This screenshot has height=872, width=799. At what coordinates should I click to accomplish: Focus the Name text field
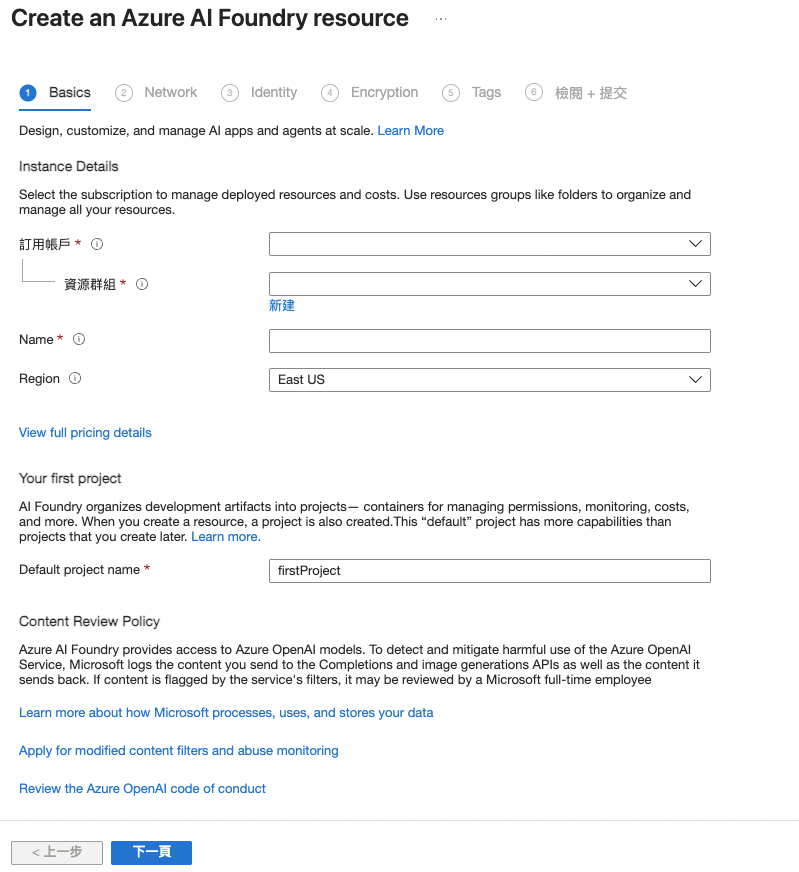(x=489, y=341)
